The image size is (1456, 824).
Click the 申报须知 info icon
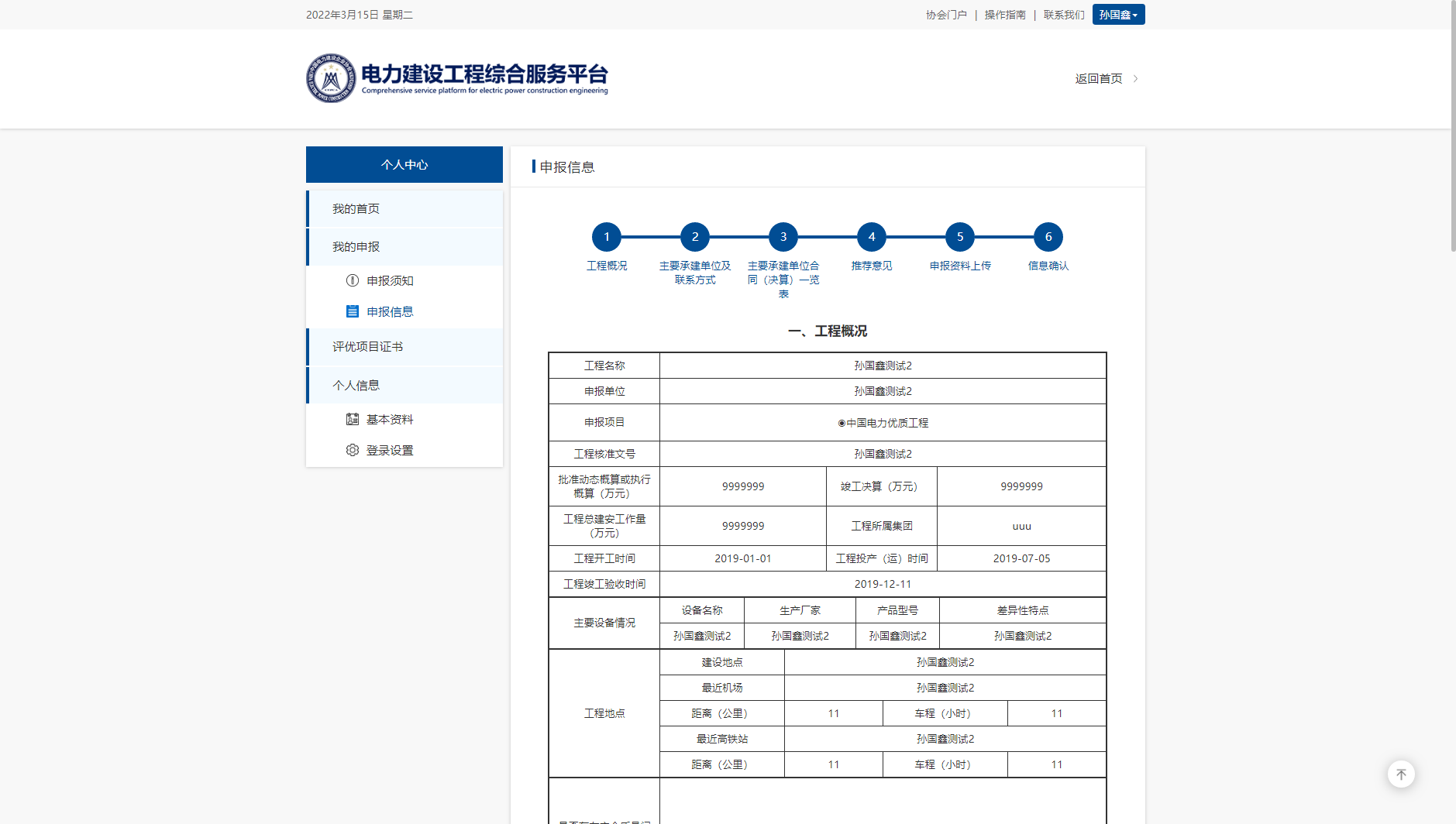pos(353,280)
